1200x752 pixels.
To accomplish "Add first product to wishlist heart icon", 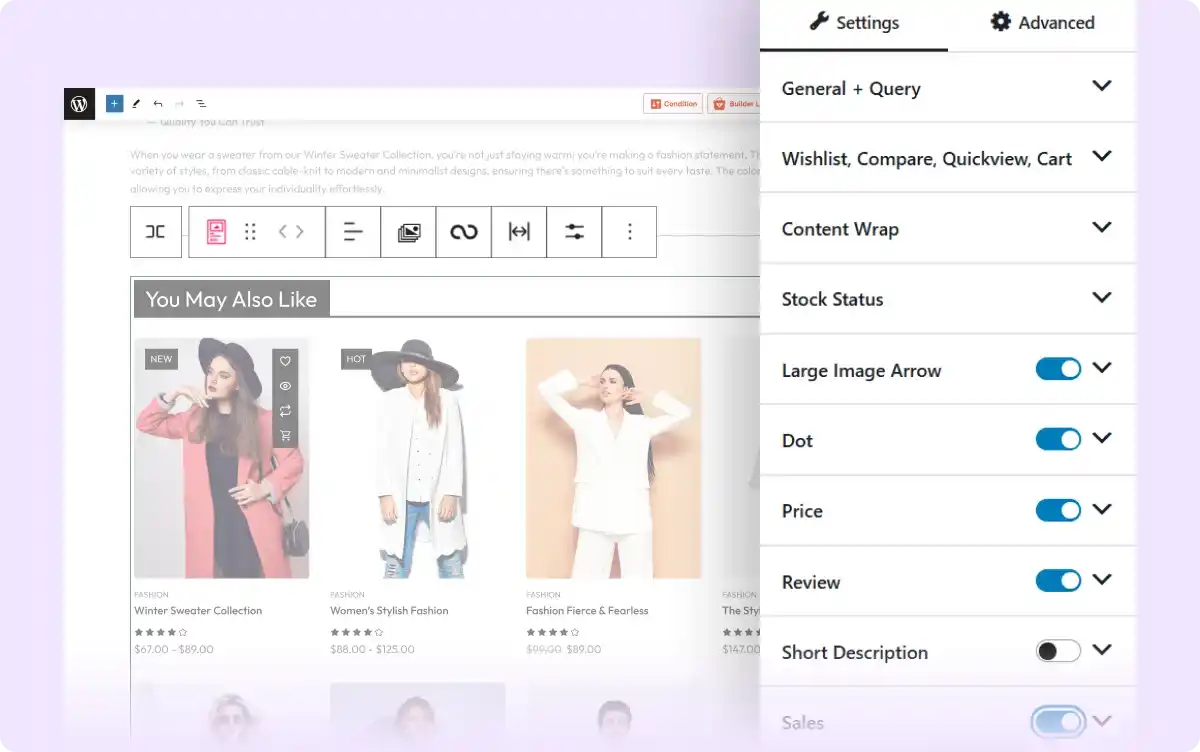I will [285, 361].
